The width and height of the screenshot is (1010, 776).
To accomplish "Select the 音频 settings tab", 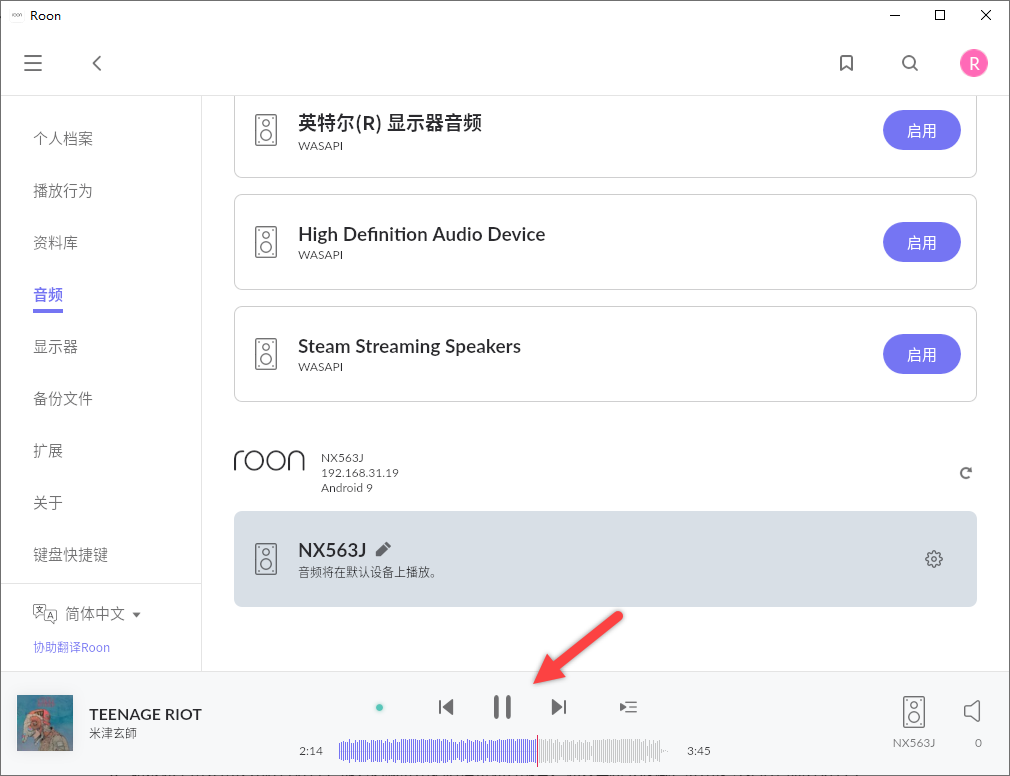I will pyautogui.click(x=48, y=295).
